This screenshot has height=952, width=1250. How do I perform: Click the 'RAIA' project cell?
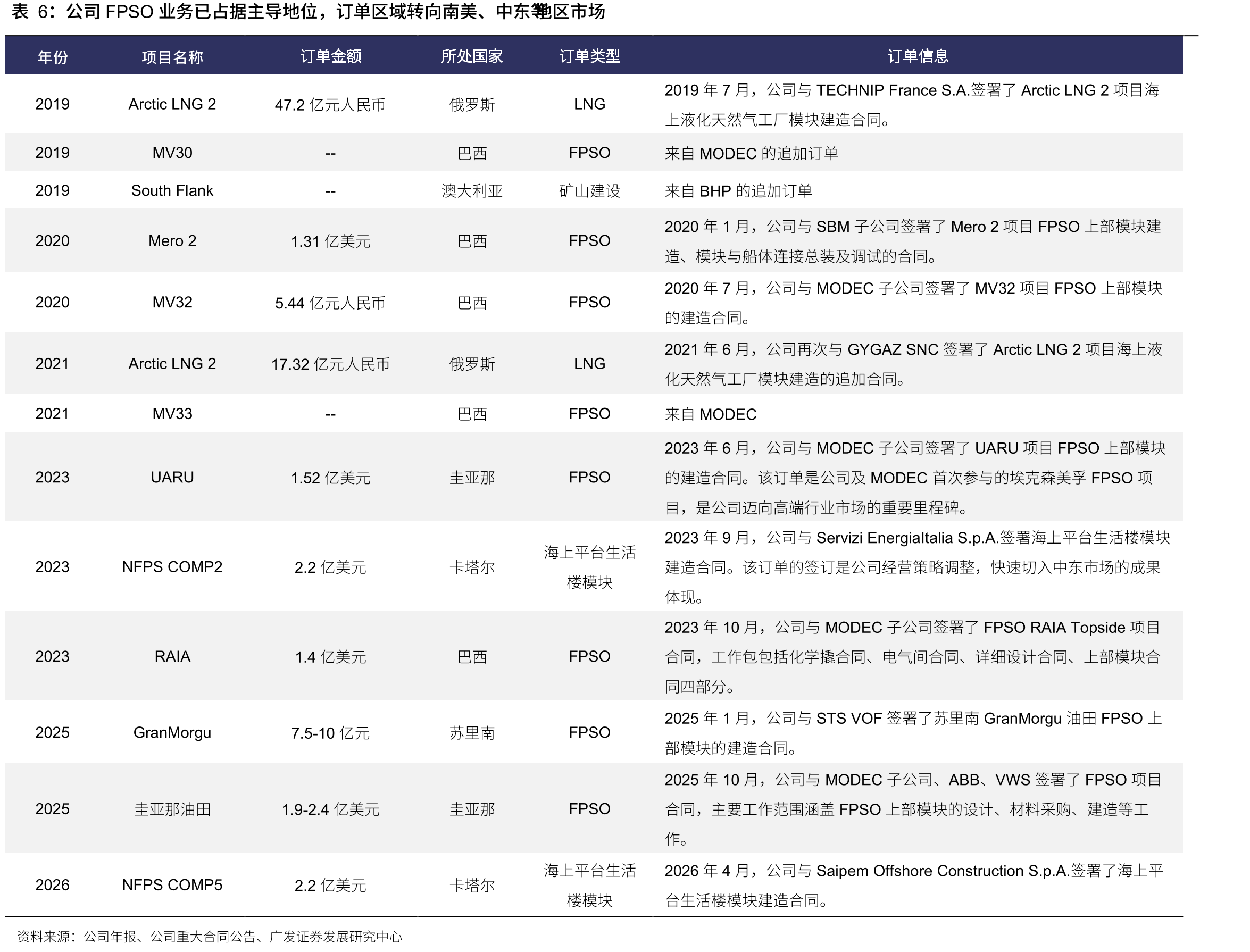172,657
